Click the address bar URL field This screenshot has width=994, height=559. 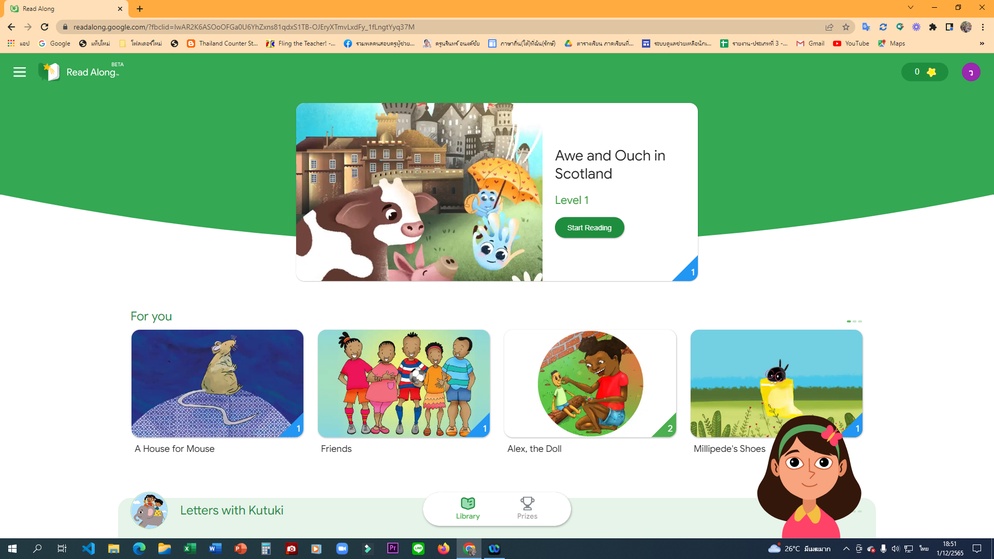pyautogui.click(x=444, y=27)
